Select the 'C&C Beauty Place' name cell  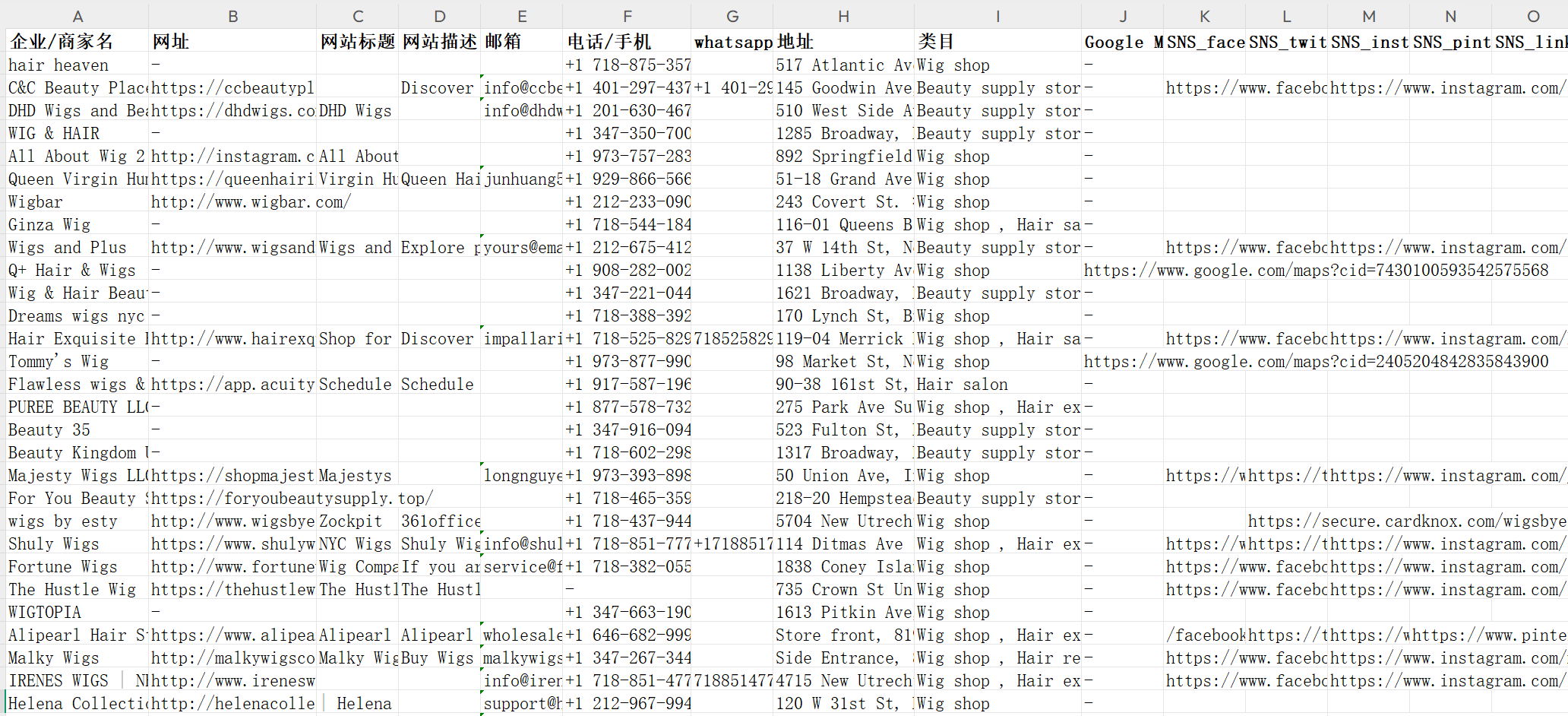tap(77, 87)
